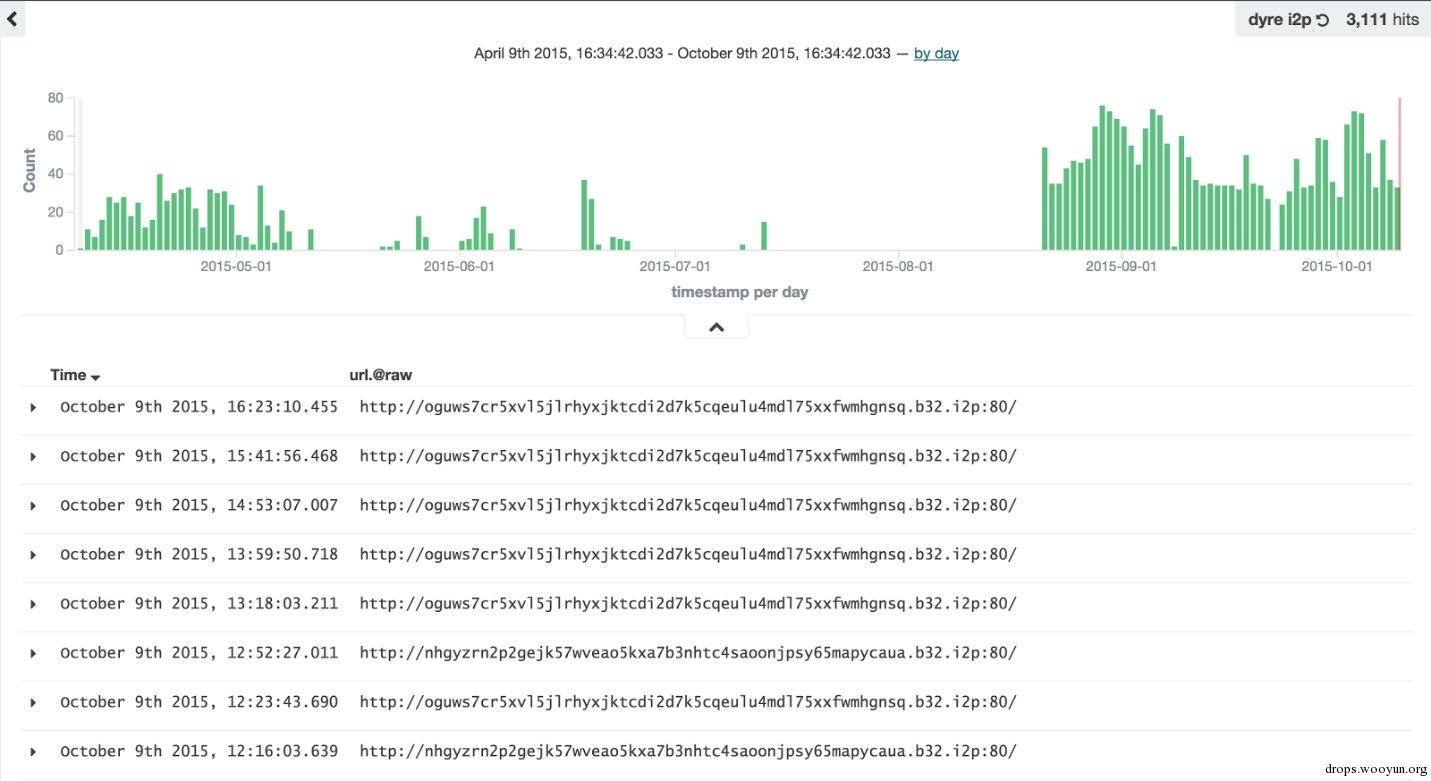Select the 2015-06-01 axis label

click(x=459, y=266)
